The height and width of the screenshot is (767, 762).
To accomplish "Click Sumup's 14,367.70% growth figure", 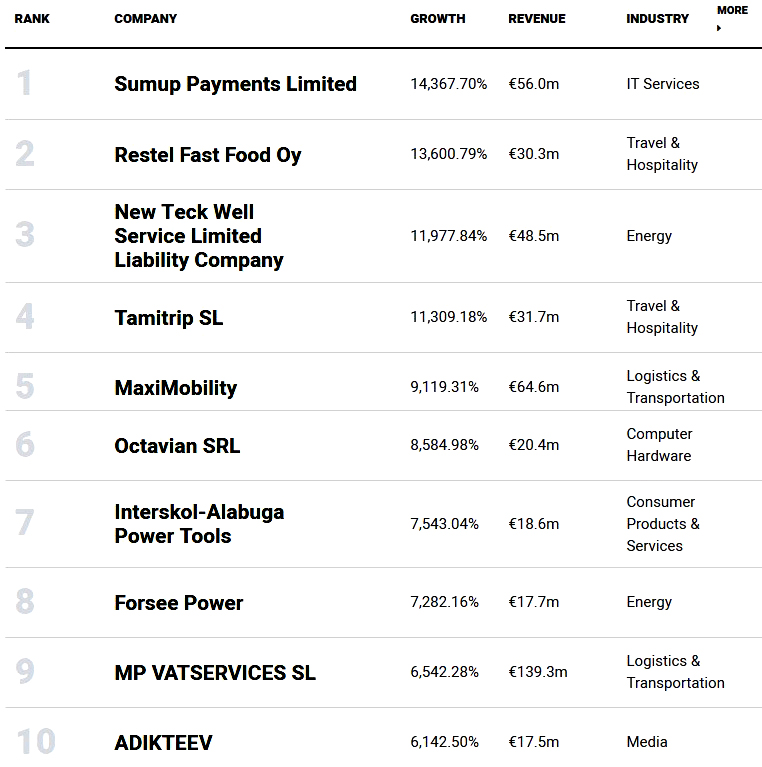I will [x=448, y=84].
